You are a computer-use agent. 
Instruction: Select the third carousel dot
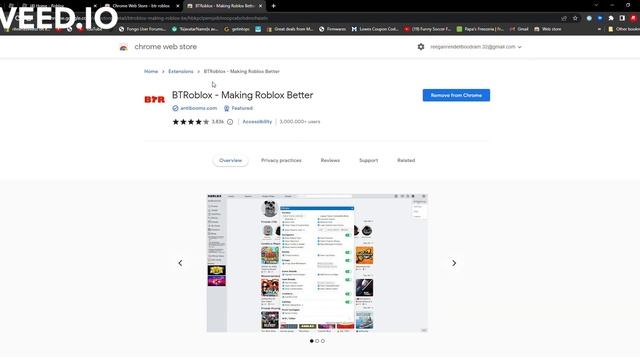(x=323, y=341)
